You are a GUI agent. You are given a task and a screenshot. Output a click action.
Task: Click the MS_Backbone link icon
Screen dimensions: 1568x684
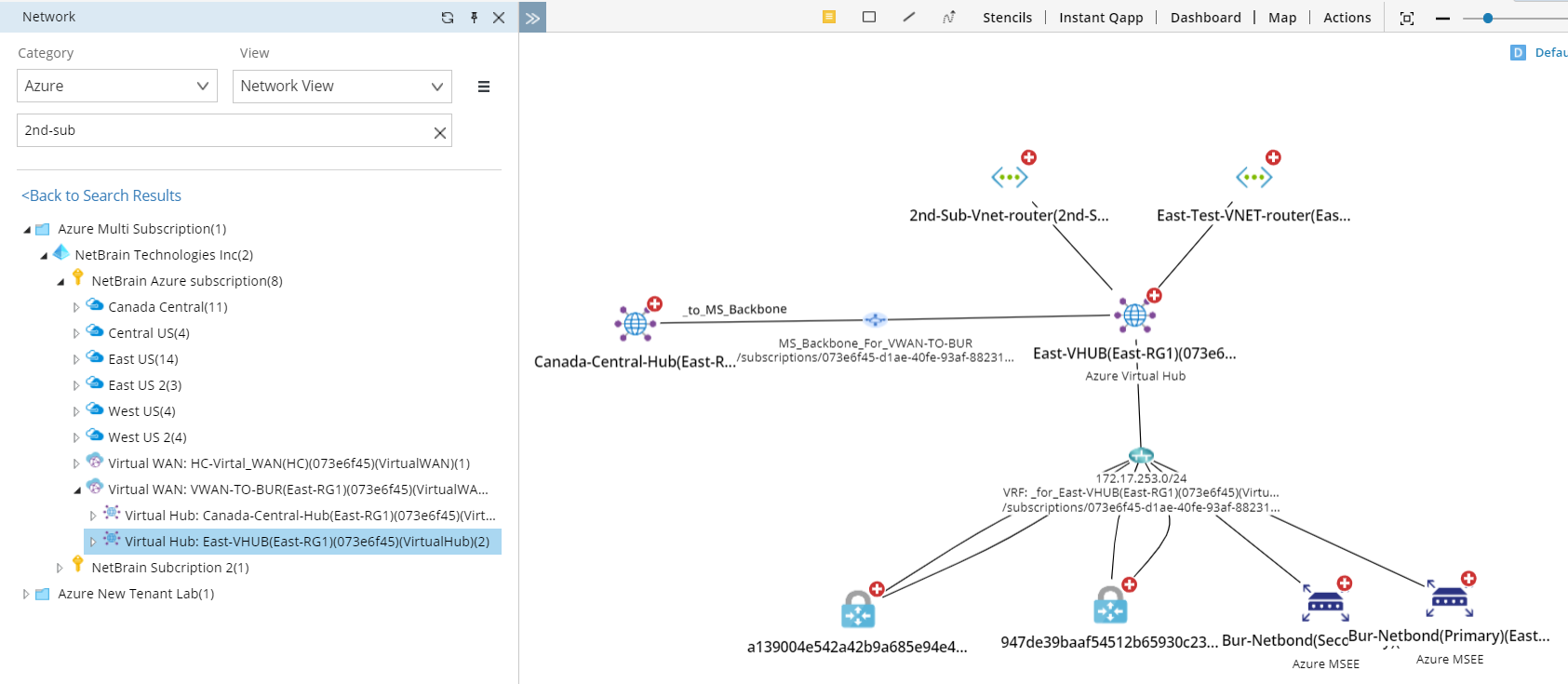875,320
